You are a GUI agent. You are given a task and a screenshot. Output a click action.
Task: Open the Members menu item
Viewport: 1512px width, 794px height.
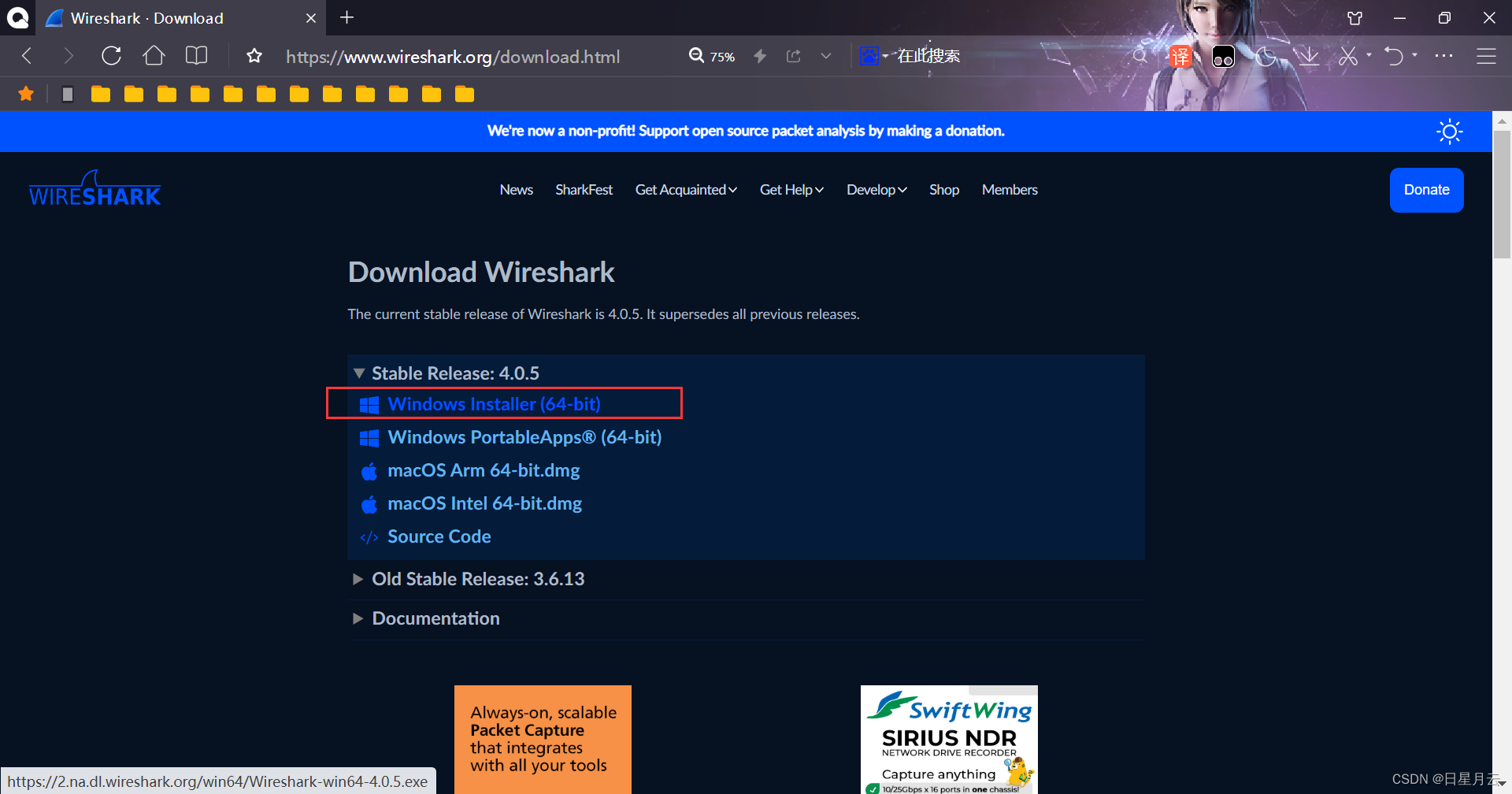[x=1010, y=190]
